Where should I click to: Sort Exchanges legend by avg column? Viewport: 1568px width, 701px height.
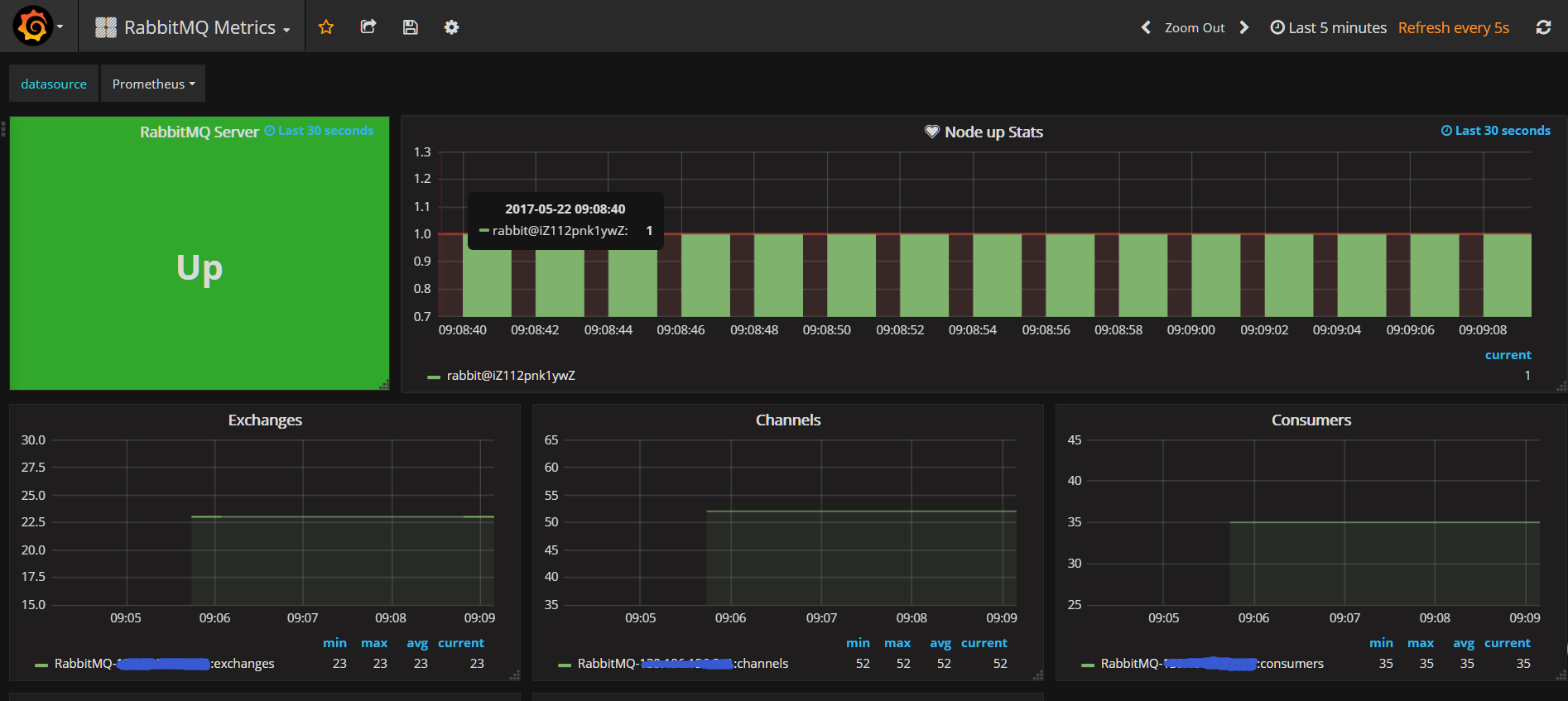pyautogui.click(x=417, y=643)
